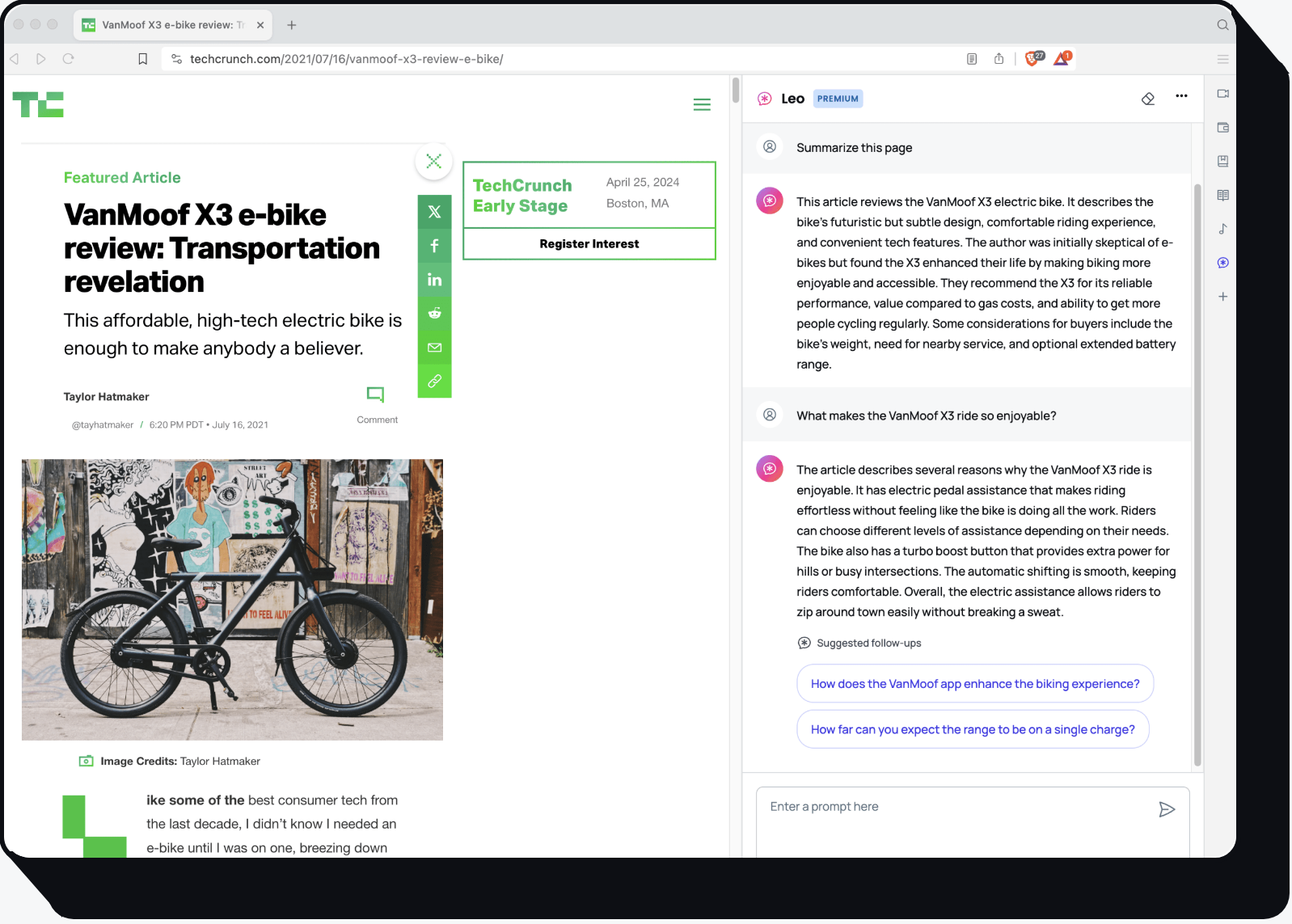Image resolution: width=1292 pixels, height=924 pixels.
Task: Open the article comments via Comment icon
Action: tap(377, 404)
